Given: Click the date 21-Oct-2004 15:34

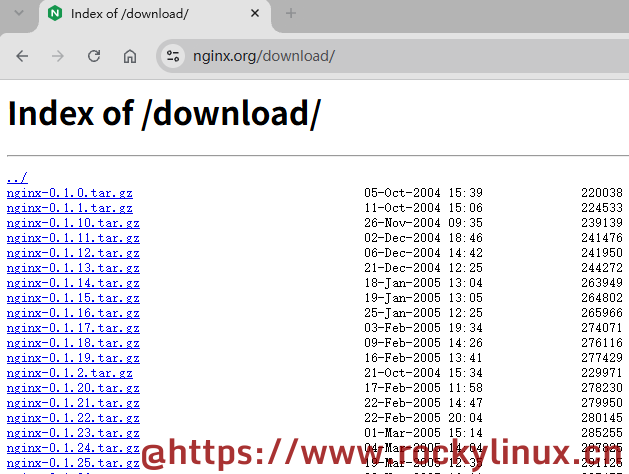Looking at the screenshot, I should (x=424, y=373).
